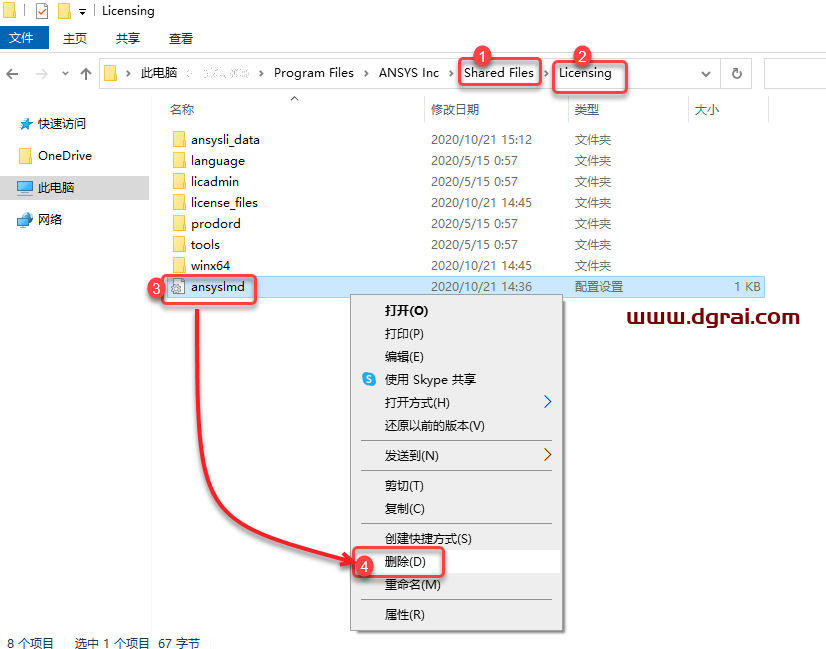The width and height of the screenshot is (826, 649).
Task: Click the folder icon in address bar
Action: tap(110, 73)
